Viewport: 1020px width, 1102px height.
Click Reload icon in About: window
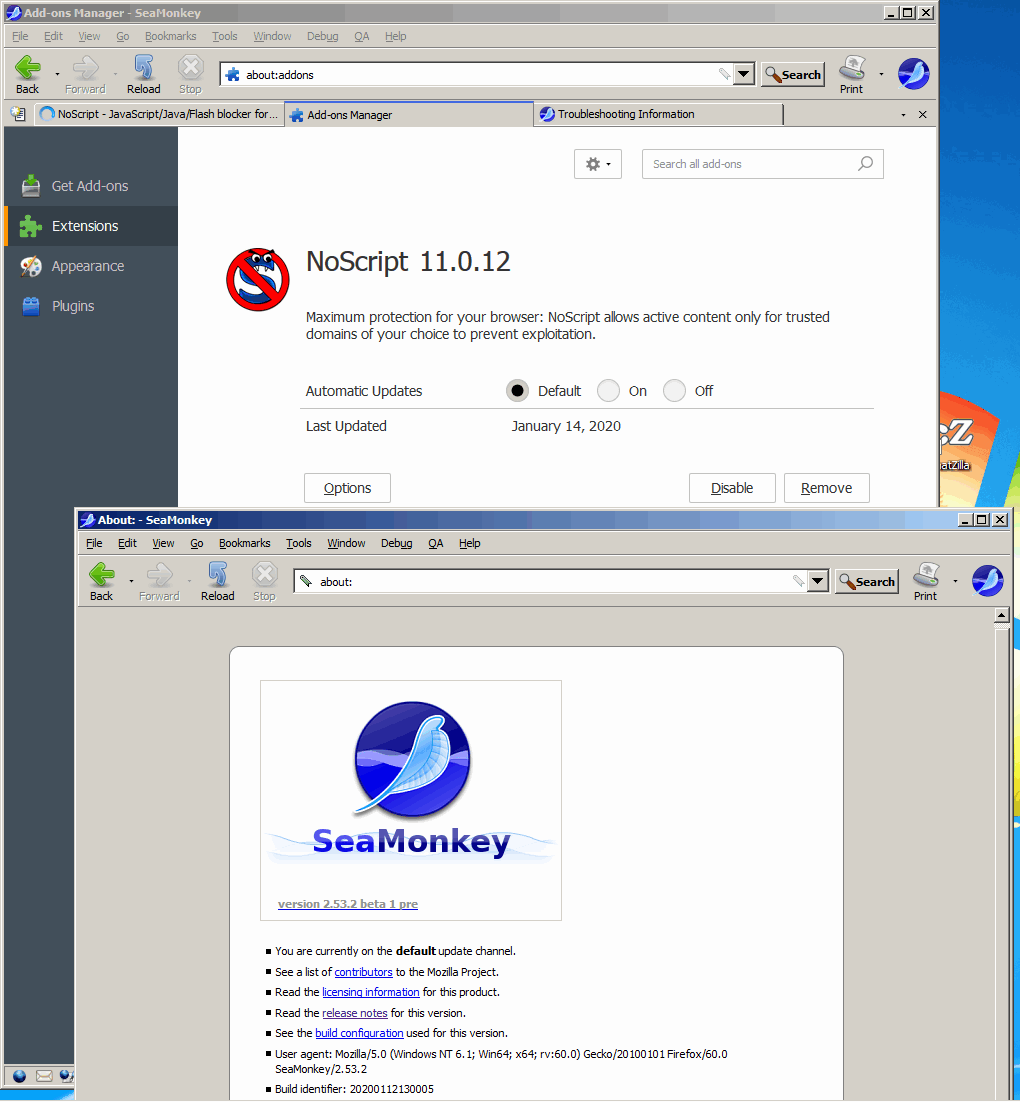coord(217,575)
